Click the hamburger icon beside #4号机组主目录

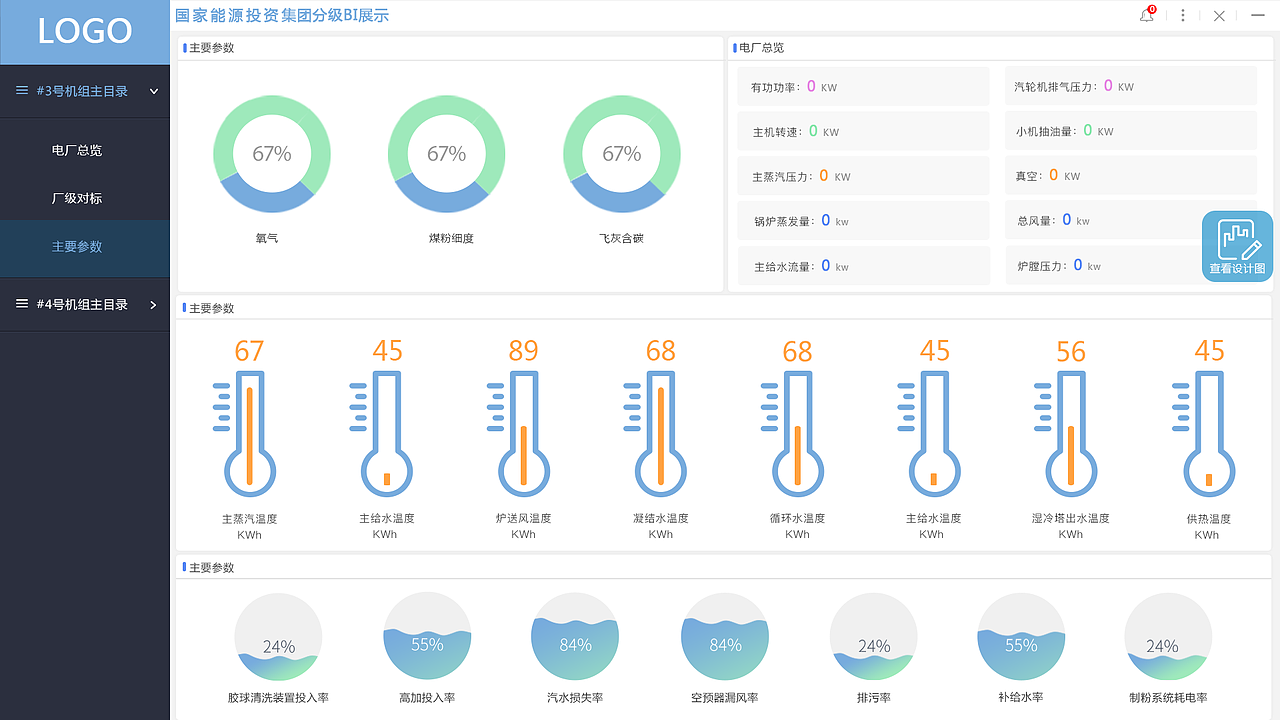coord(22,304)
